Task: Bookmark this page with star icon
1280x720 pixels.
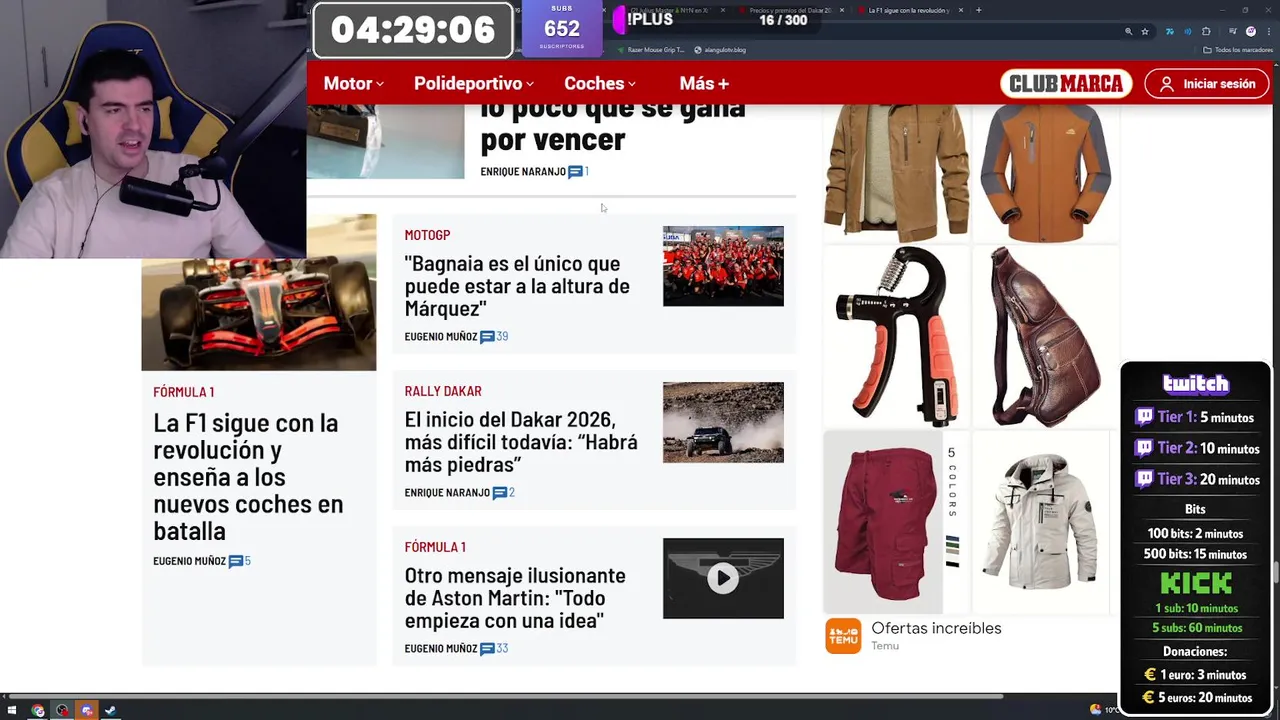Action: (1145, 31)
